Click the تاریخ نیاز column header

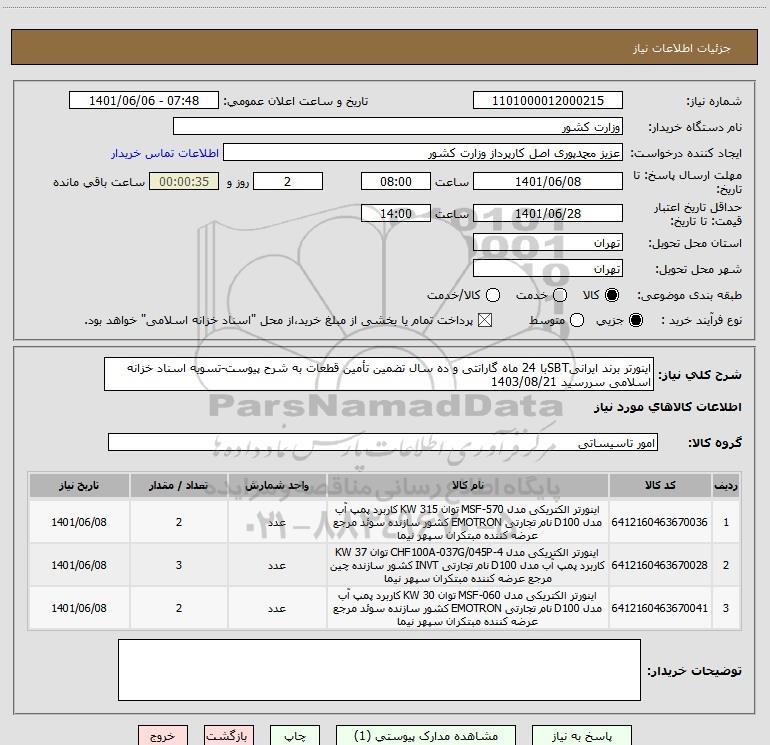(79, 486)
